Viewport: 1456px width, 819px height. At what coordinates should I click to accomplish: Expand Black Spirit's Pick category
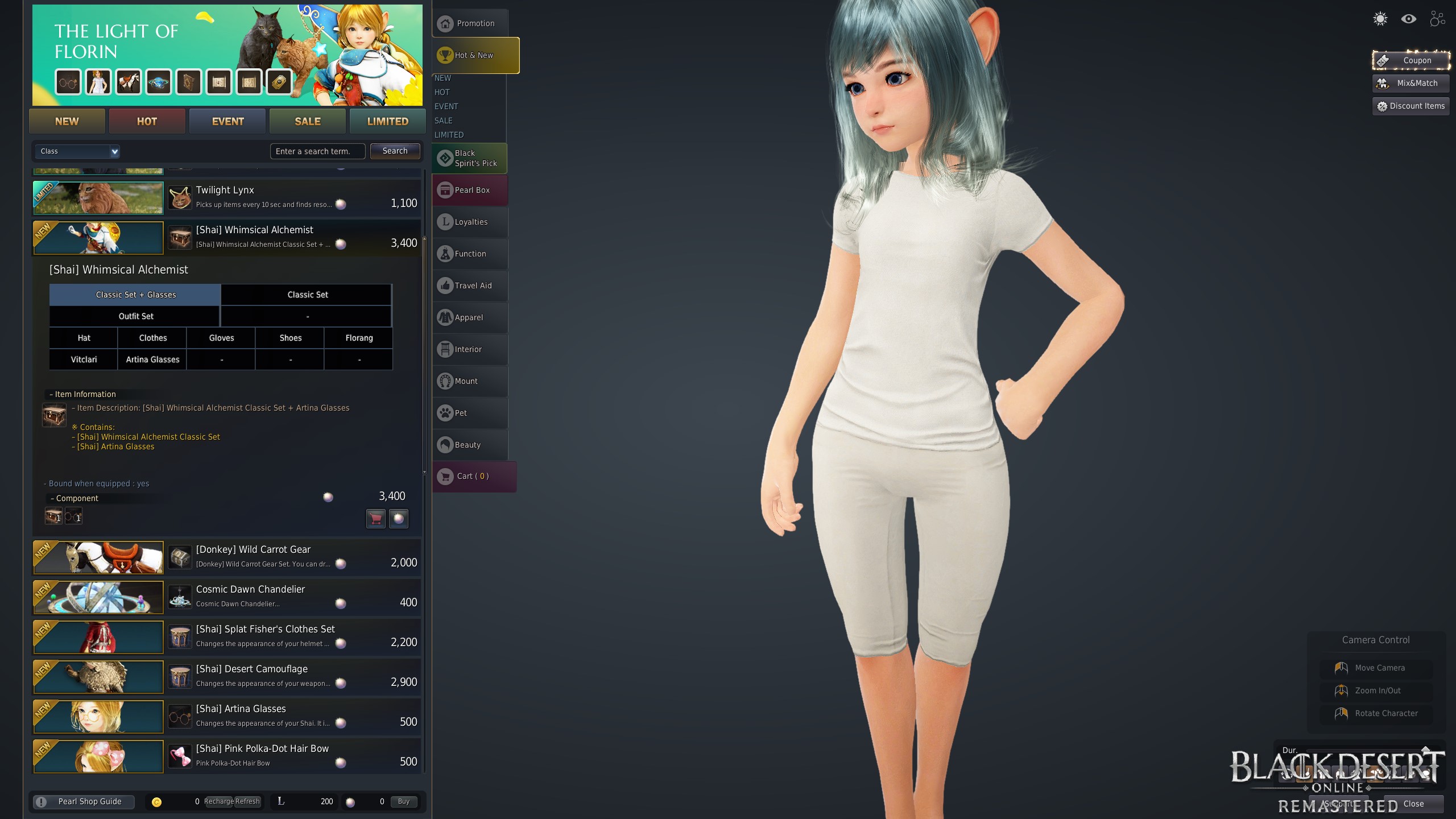470,158
